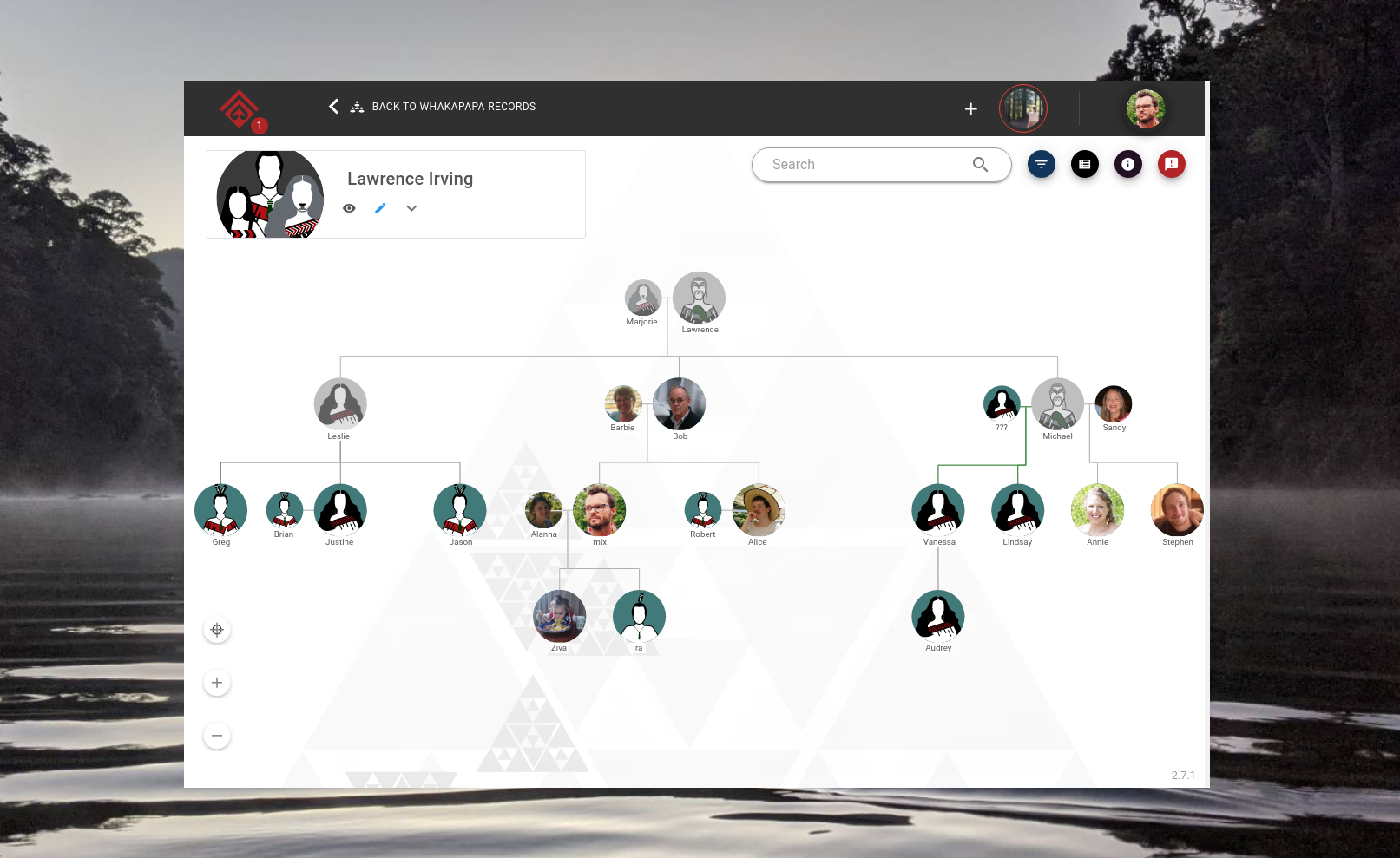The width and height of the screenshot is (1400, 858).
Task: Select the Audrey node
Action: [x=938, y=616]
